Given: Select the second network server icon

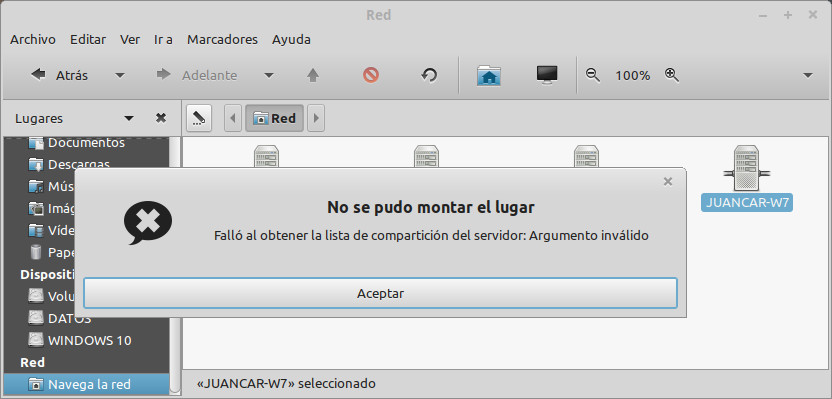Looking at the screenshot, I should coord(426,157).
